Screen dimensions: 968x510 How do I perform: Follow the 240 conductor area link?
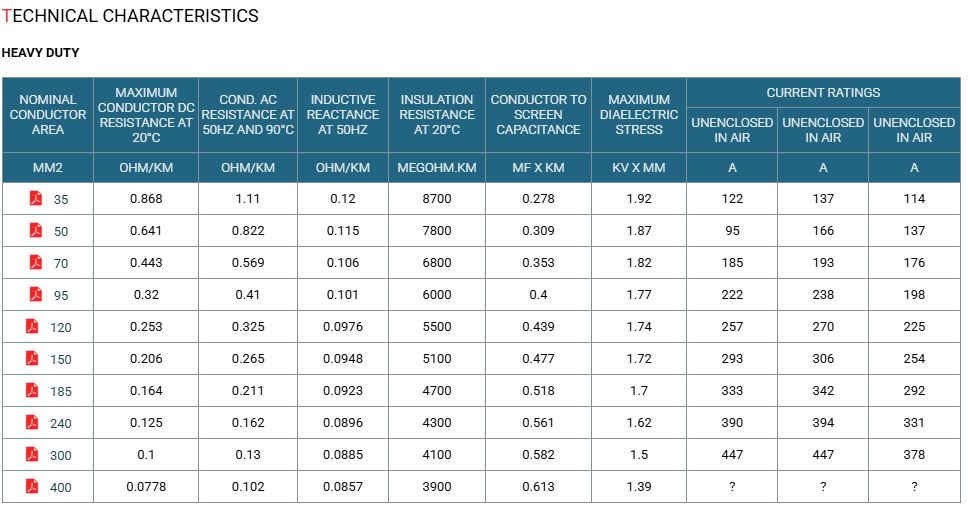(x=60, y=424)
